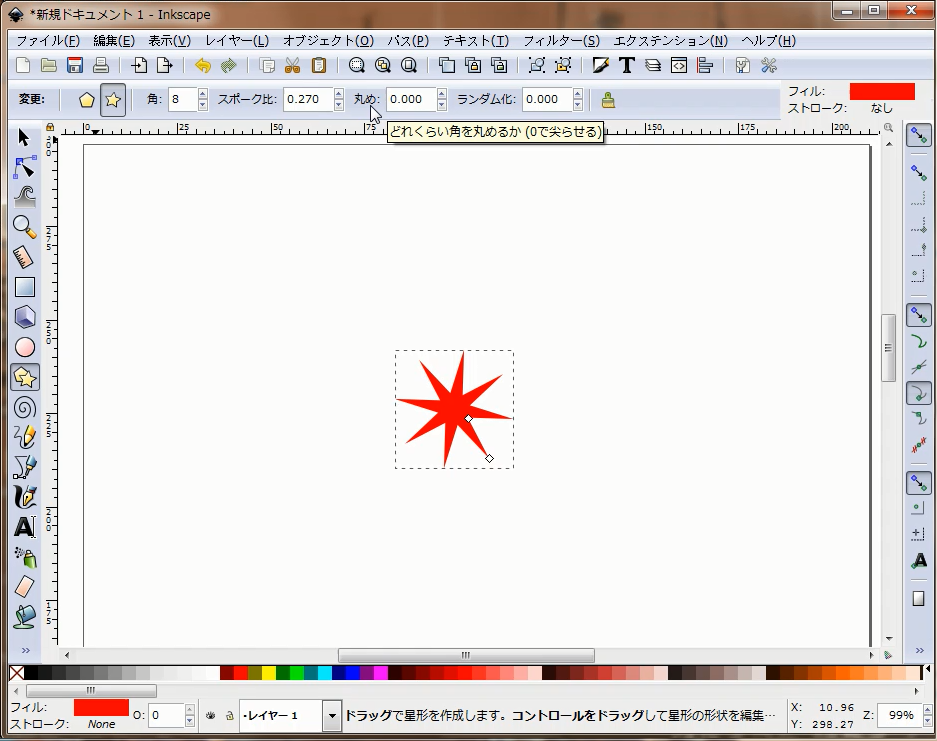This screenshot has width=937, height=741.
Task: Click the Save document icon
Action: (75, 66)
